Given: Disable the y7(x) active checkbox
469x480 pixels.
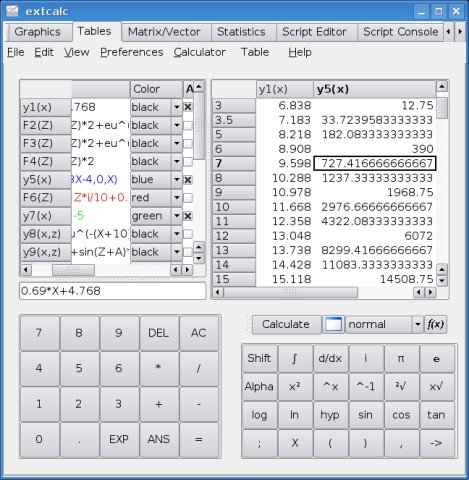Looking at the screenshot, I should [x=188, y=216].
